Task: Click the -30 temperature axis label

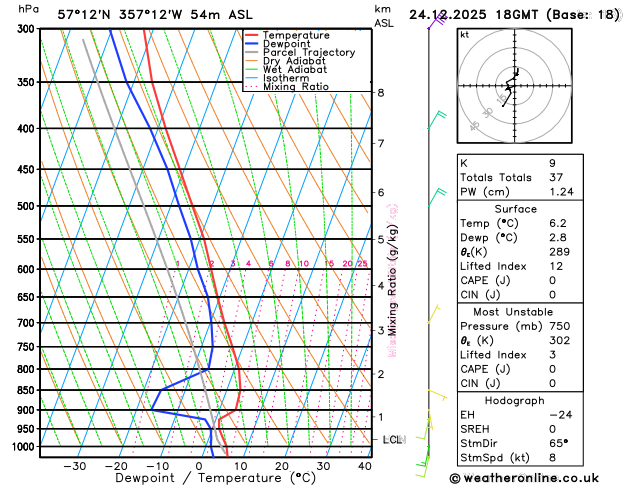Action: [x=75, y=467]
